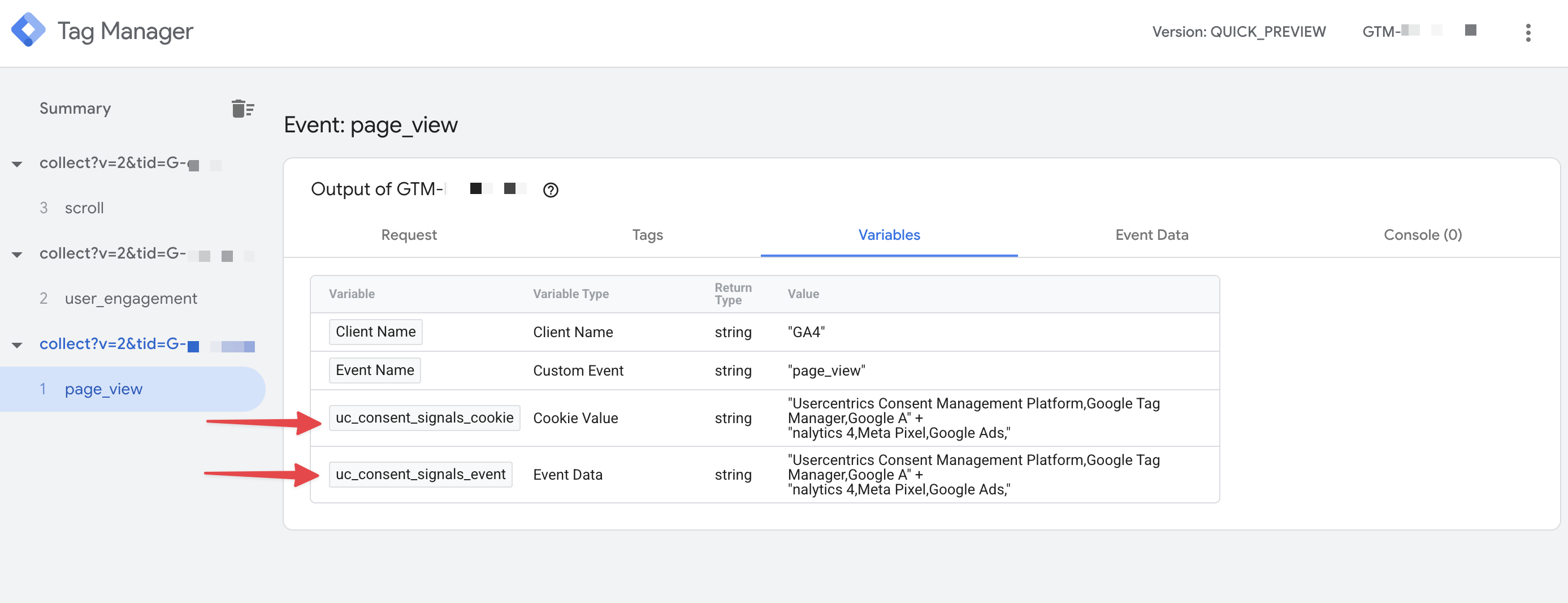Viewport: 1568px width, 603px height.
Task: Open help via the question mark icon
Action: click(550, 190)
